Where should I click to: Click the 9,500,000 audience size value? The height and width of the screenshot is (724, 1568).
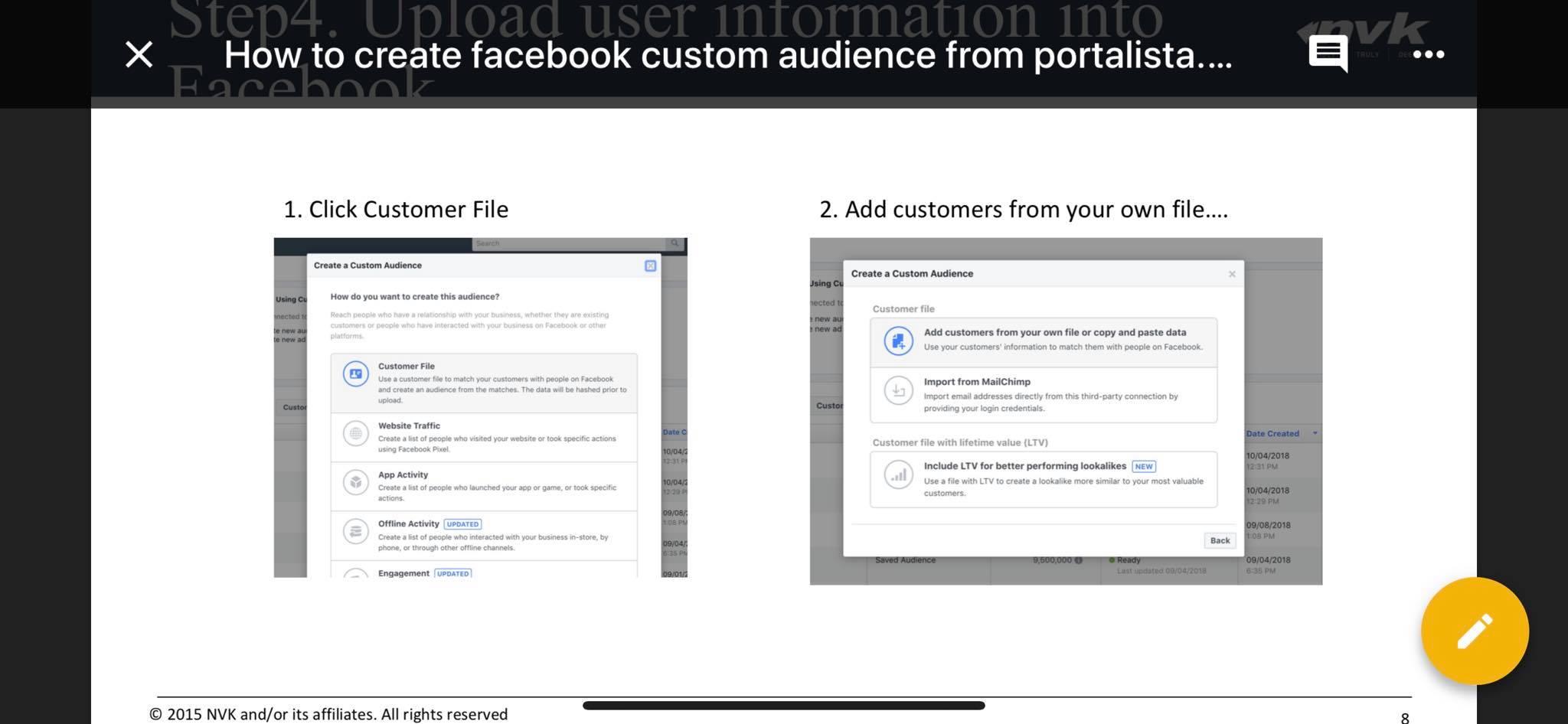pyautogui.click(x=1052, y=560)
